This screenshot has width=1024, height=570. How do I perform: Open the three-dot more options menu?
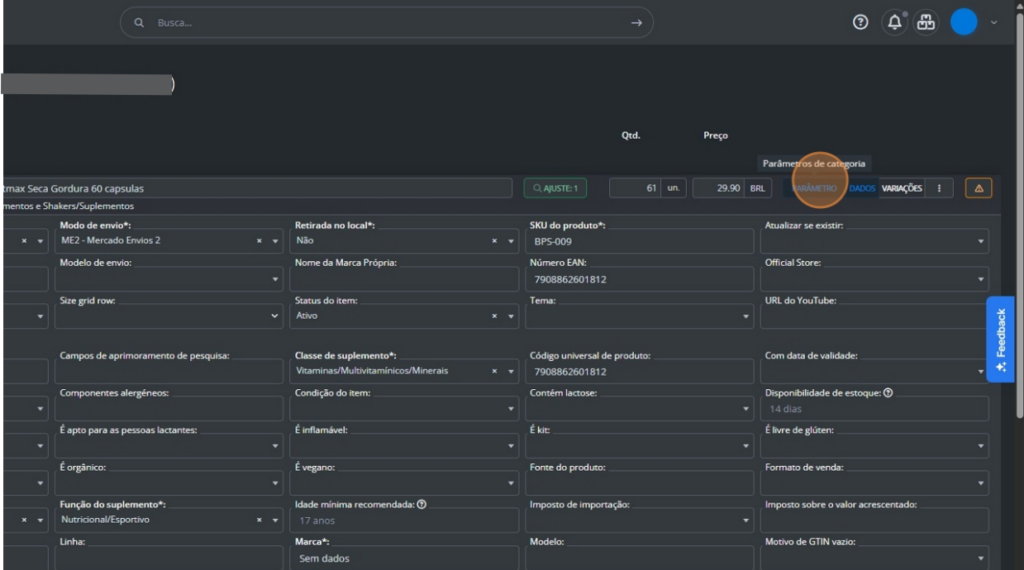(x=939, y=188)
